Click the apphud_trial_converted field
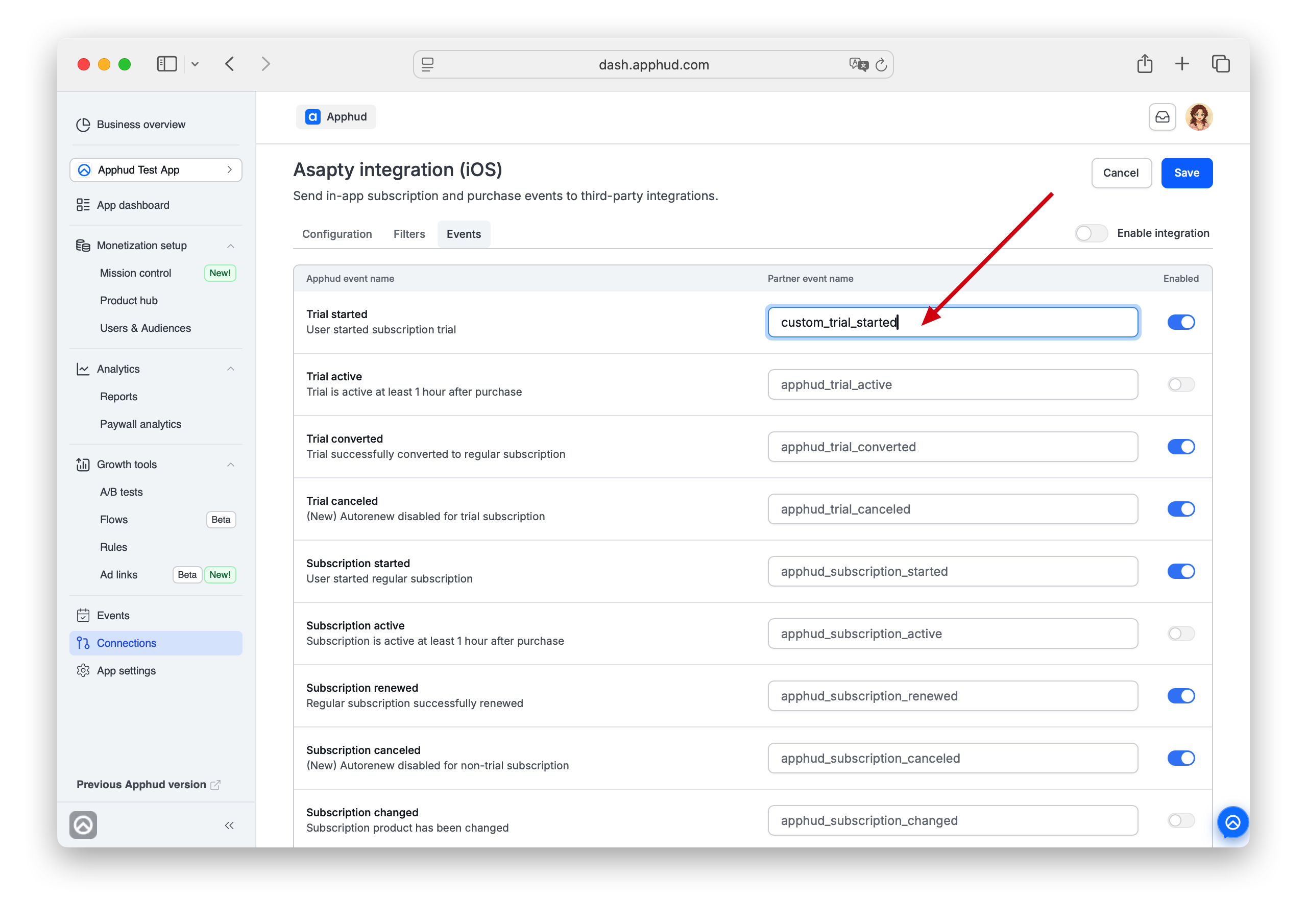 (x=953, y=447)
